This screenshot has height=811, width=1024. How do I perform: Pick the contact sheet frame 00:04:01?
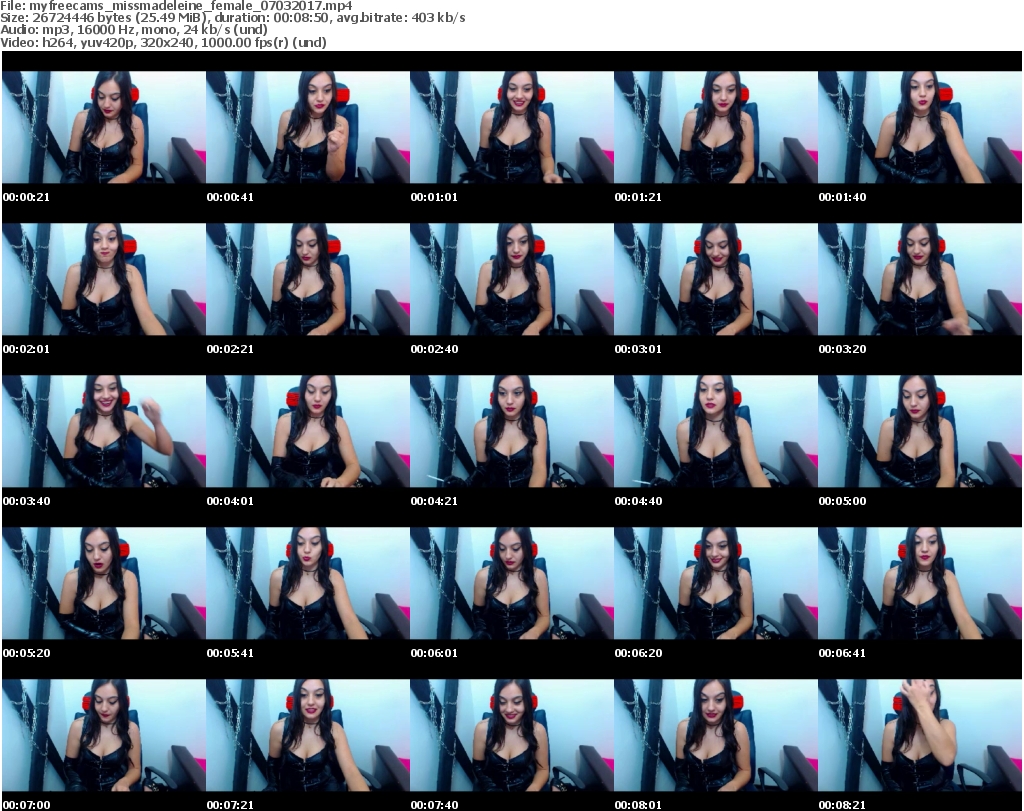308,432
